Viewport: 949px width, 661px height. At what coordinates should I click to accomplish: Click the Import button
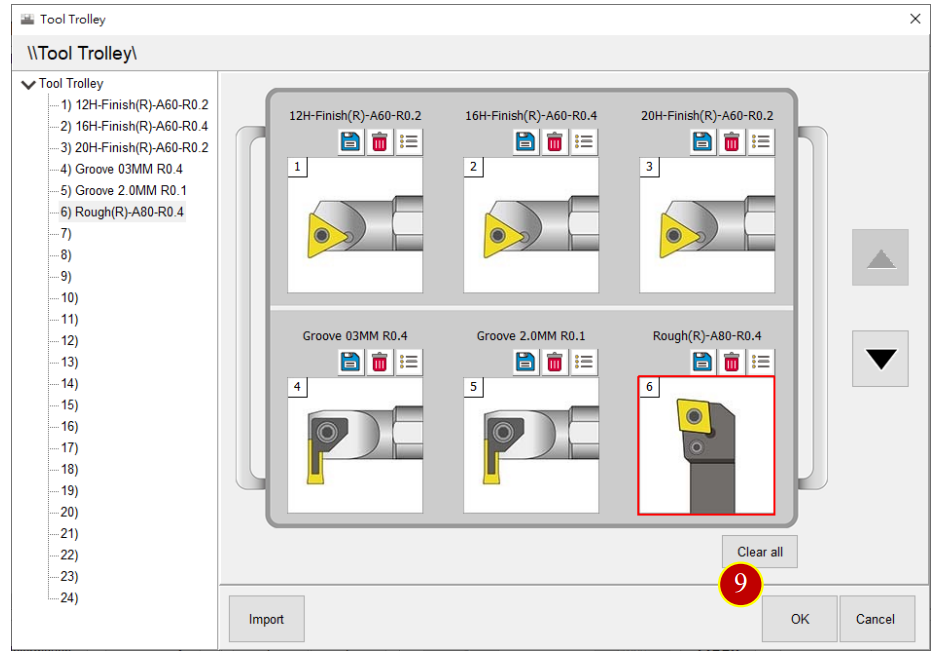click(266, 619)
